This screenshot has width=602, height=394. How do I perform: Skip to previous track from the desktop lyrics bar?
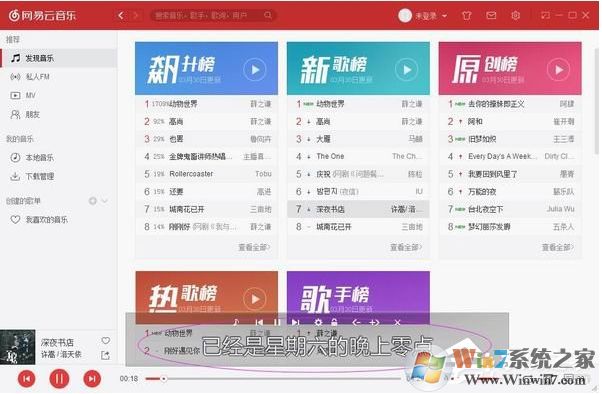click(x=259, y=322)
